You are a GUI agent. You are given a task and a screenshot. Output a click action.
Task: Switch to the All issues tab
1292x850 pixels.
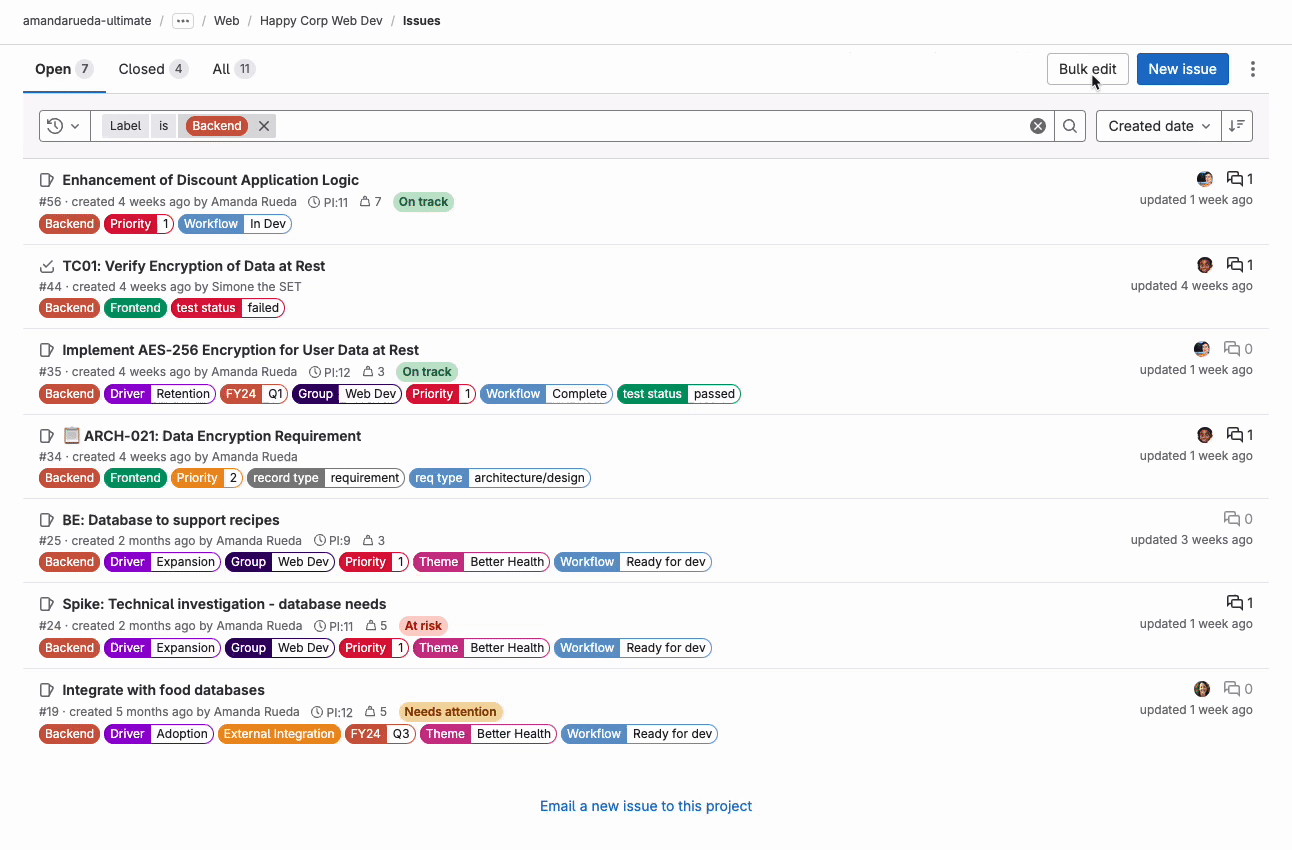tap(232, 68)
